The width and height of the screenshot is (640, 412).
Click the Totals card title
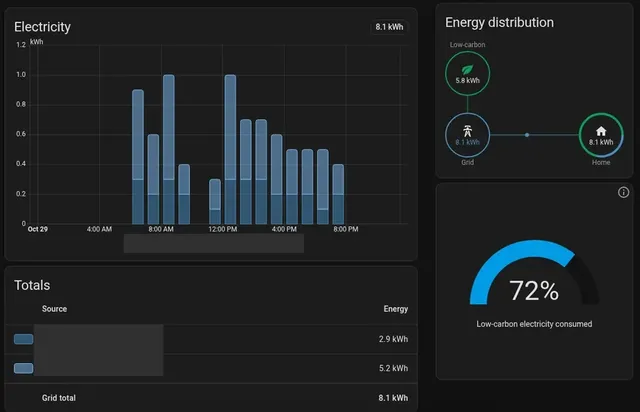coord(32,285)
